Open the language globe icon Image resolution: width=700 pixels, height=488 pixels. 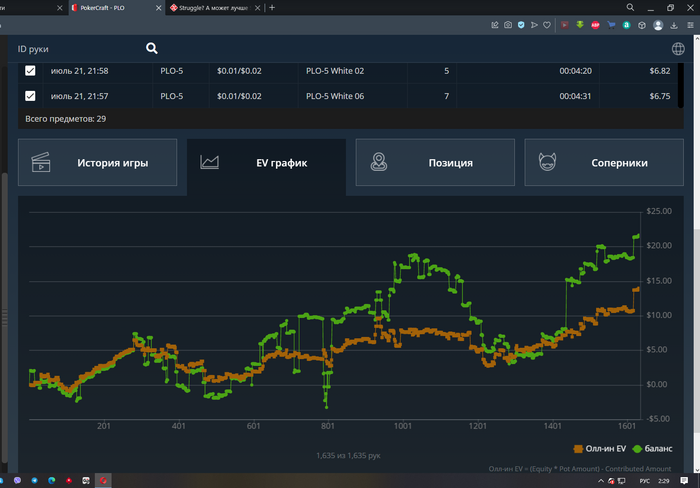[x=679, y=48]
